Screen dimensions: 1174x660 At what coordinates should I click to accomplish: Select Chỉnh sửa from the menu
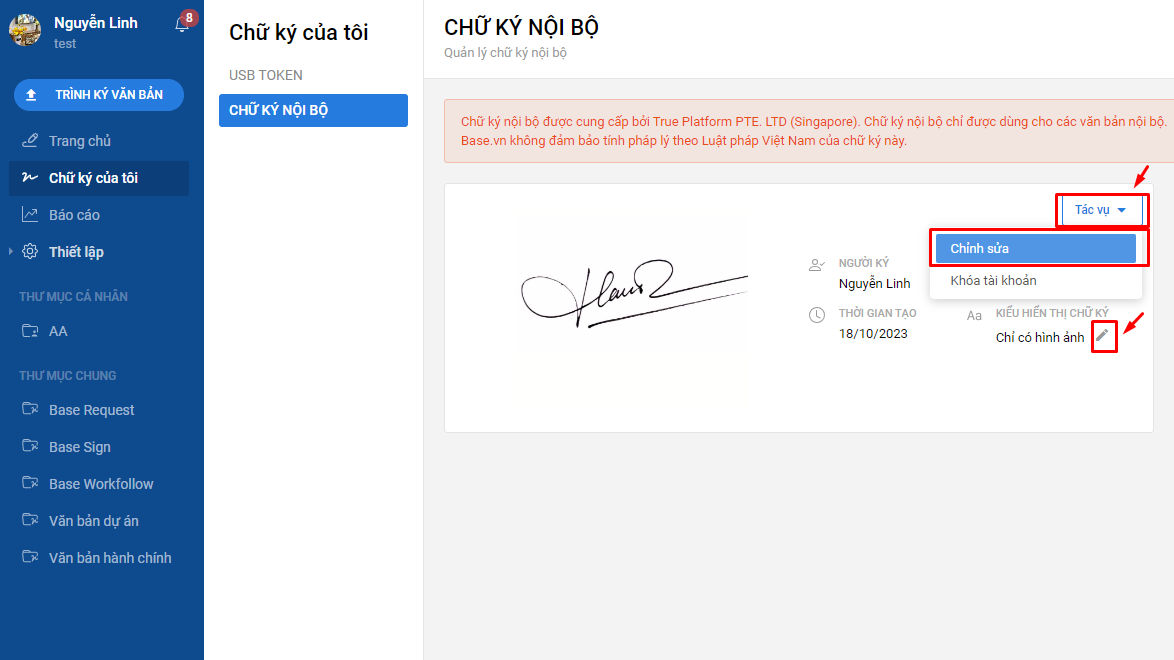tap(1035, 249)
